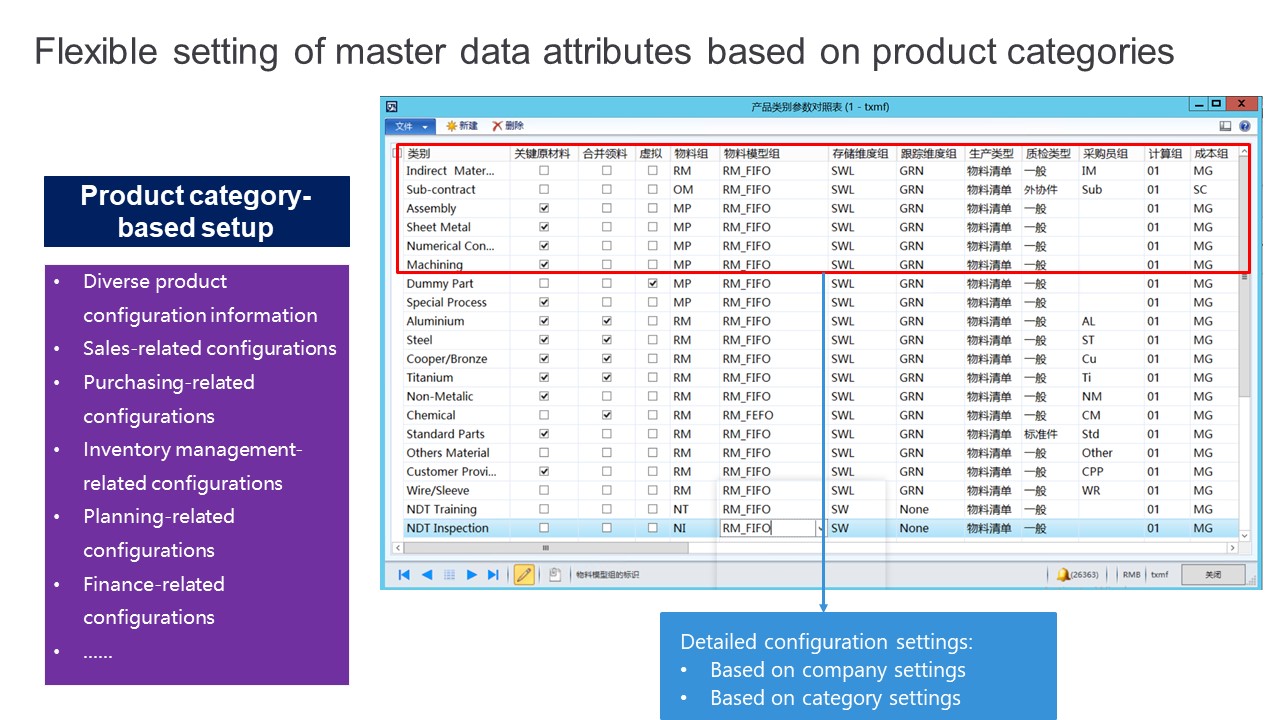Click the RMB currency status bar entry
Viewport: 1280px width, 720px height.
(1131, 575)
